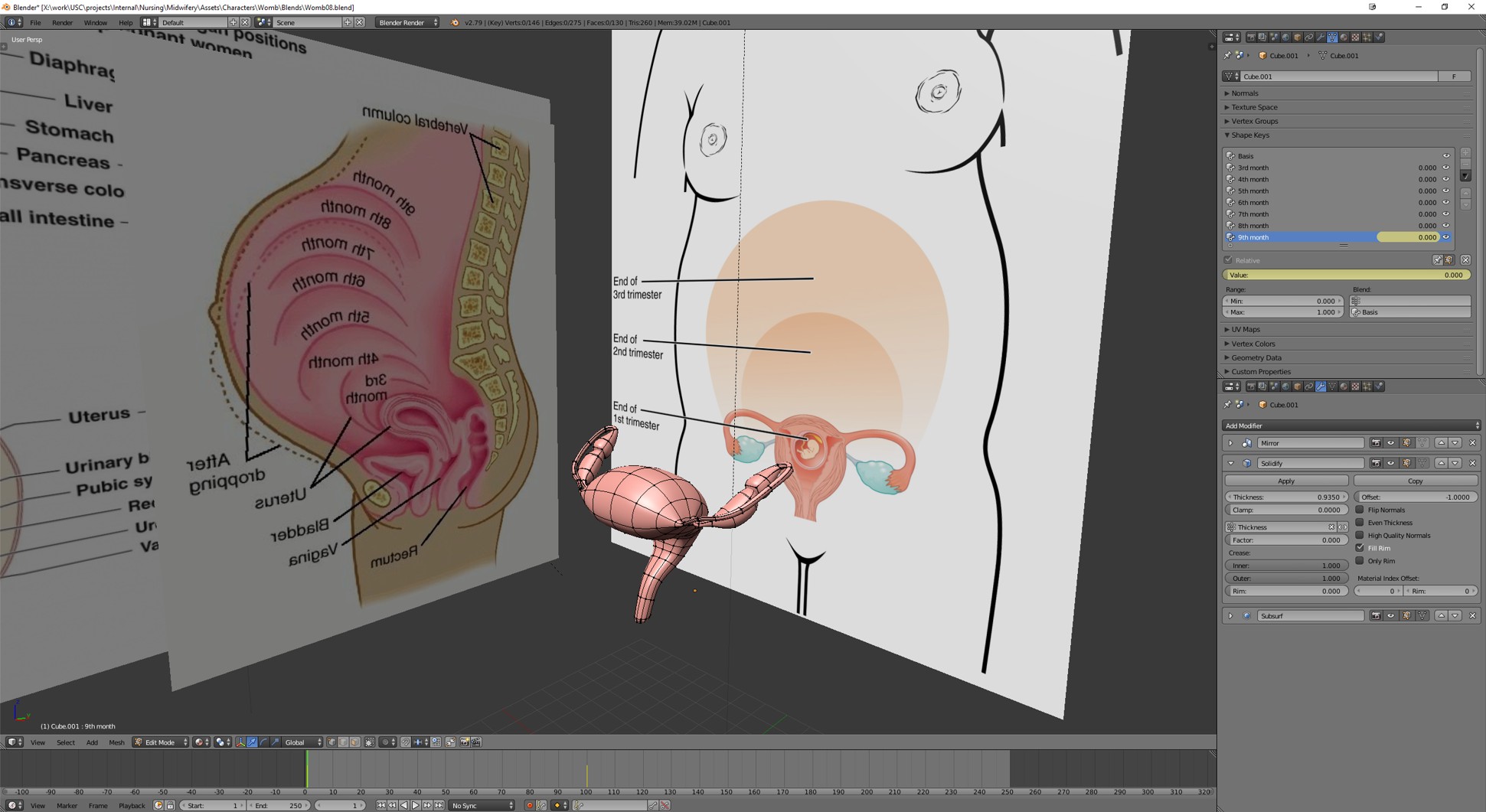Screen dimensions: 1486x812
Task: Click the play animation button in timeline
Action: coord(416,805)
